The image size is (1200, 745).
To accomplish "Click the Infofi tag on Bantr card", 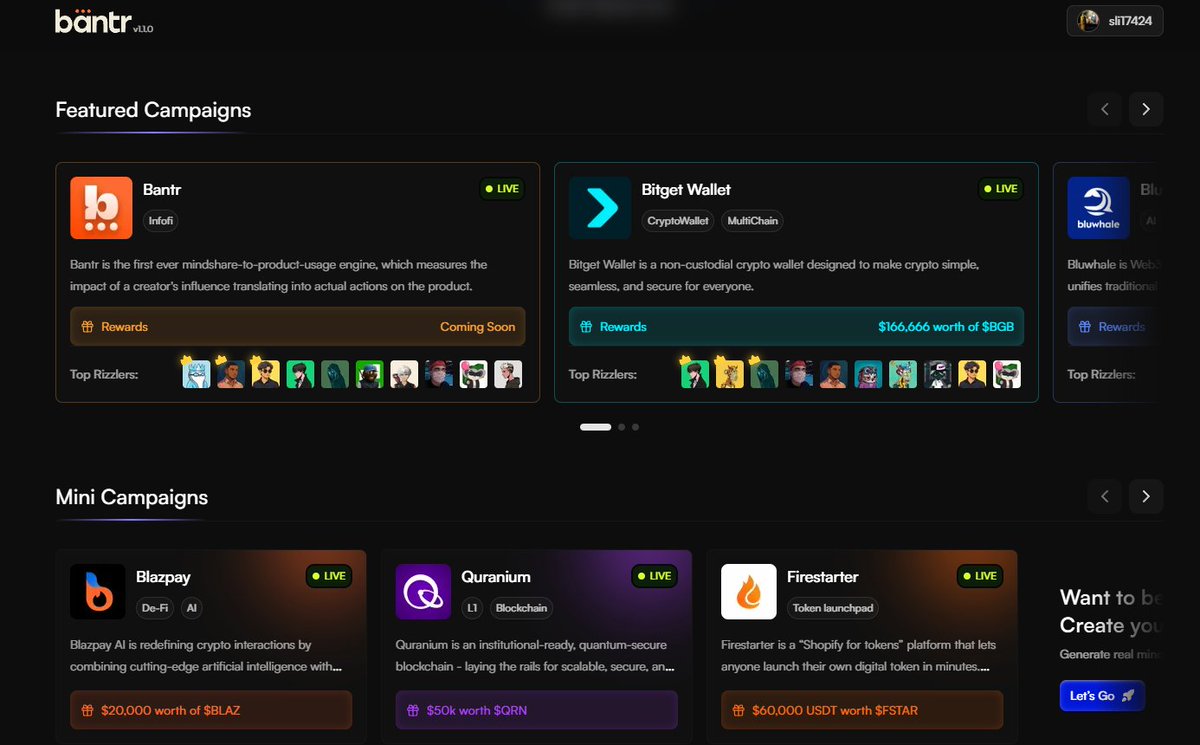I will point(160,221).
